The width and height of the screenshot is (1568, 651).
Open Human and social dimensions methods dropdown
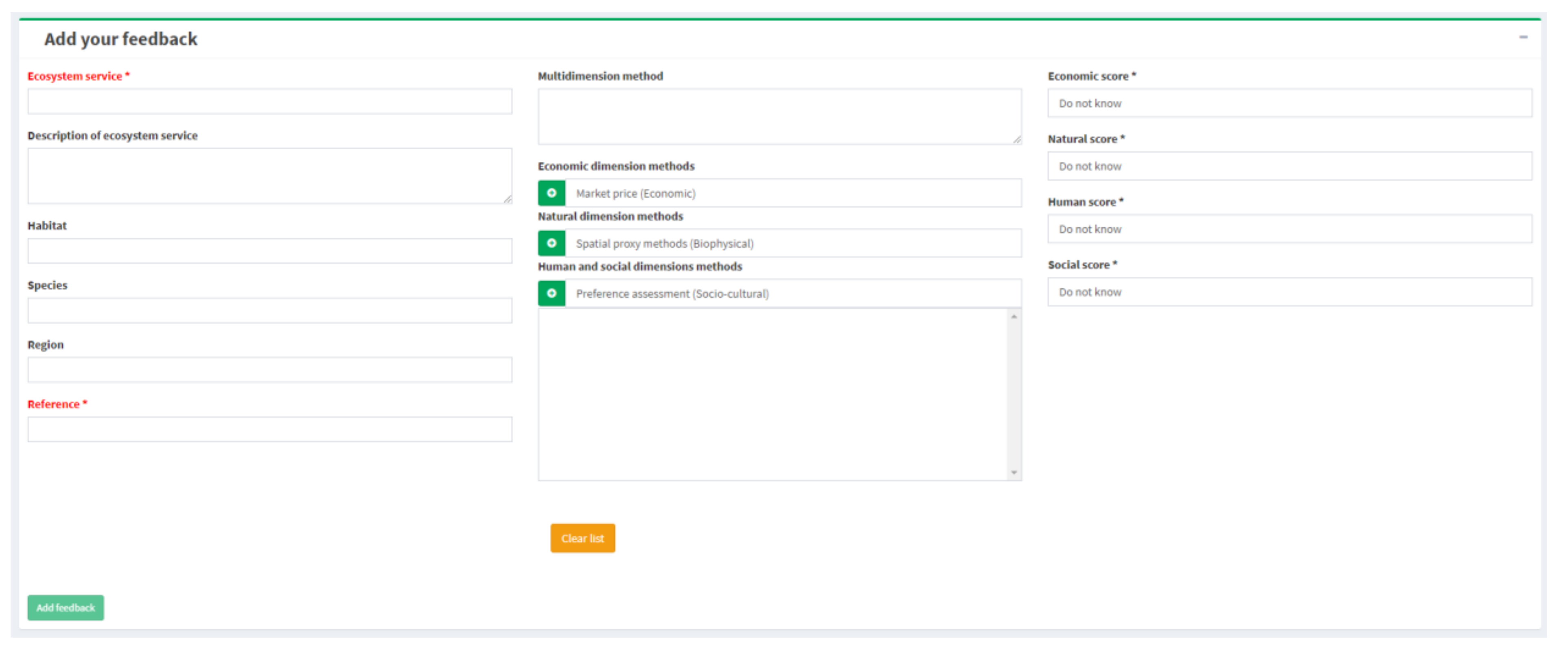pyautogui.click(x=793, y=293)
